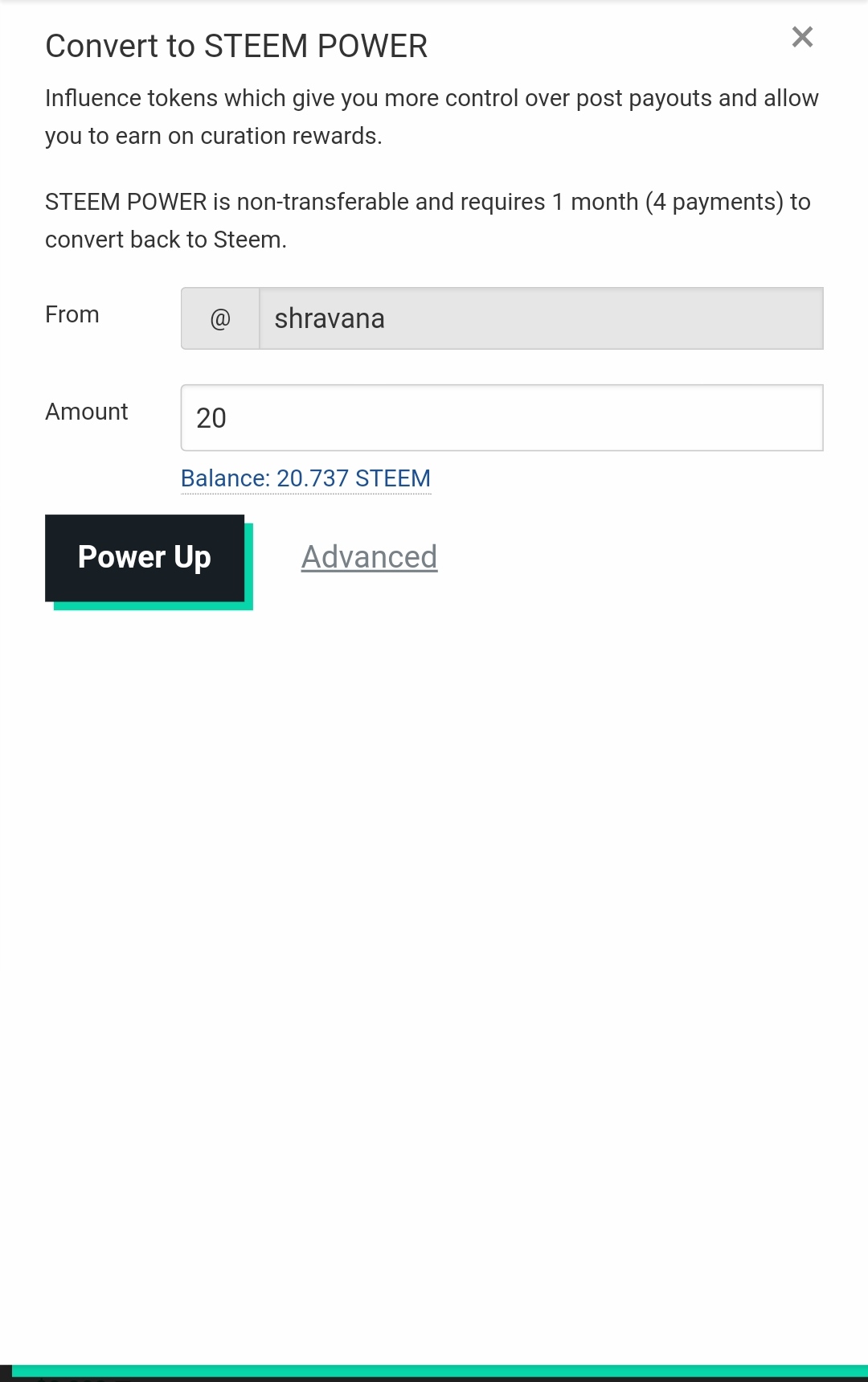This screenshot has height=1382, width=868.
Task: Click blank space right of Advanced link
Action: pyautogui.click(x=643, y=557)
